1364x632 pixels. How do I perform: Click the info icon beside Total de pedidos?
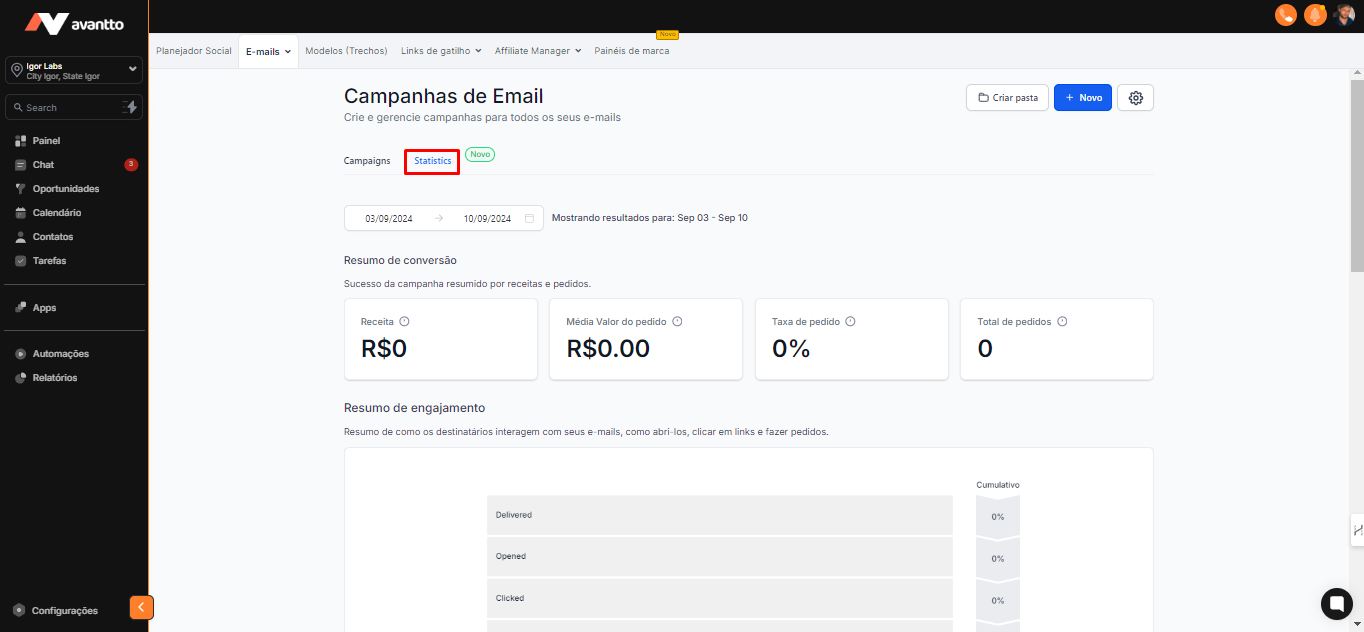point(1062,322)
